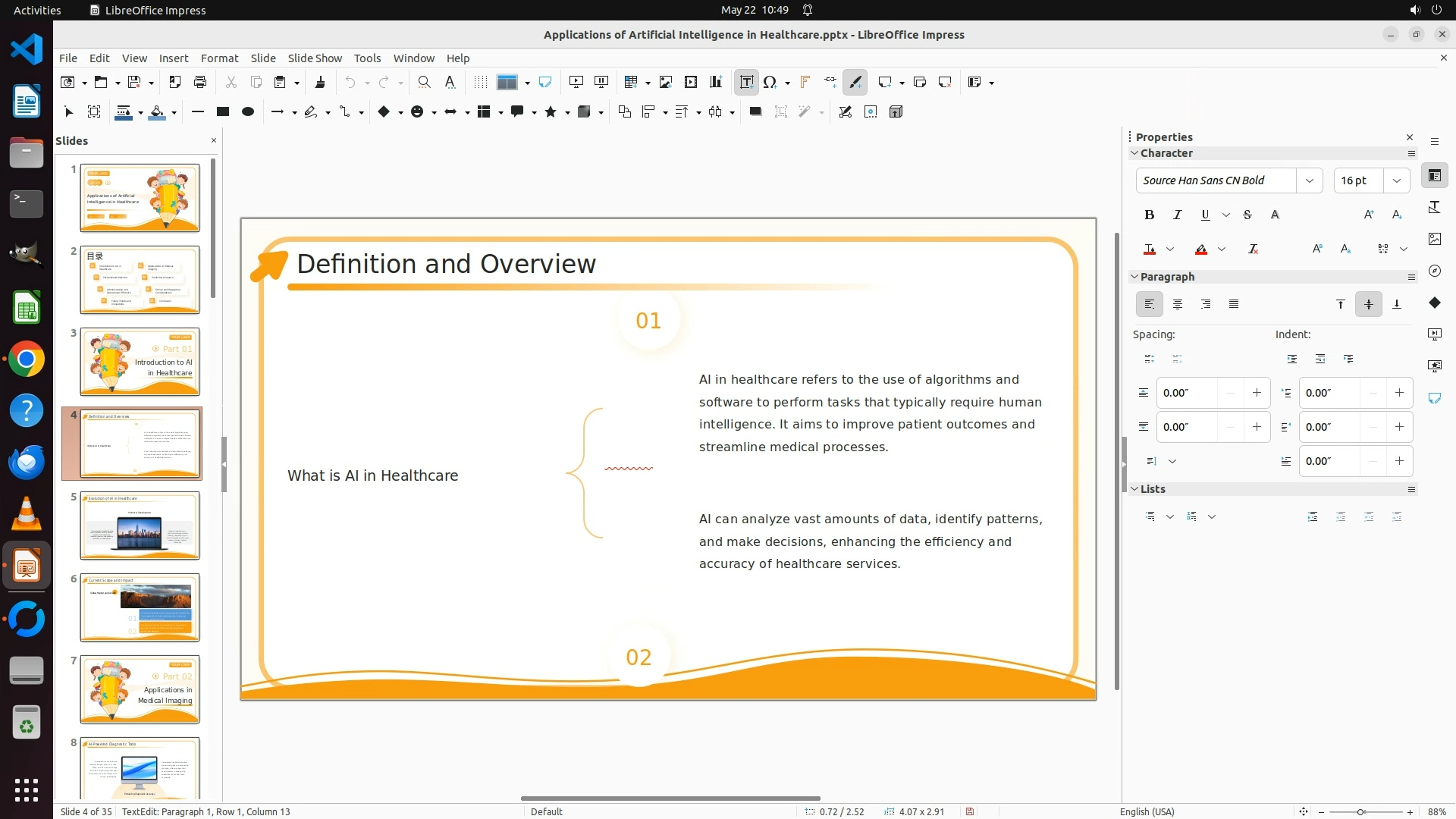This screenshot has width=1456, height=819.
Task: Open the Format menu
Action: point(219,58)
